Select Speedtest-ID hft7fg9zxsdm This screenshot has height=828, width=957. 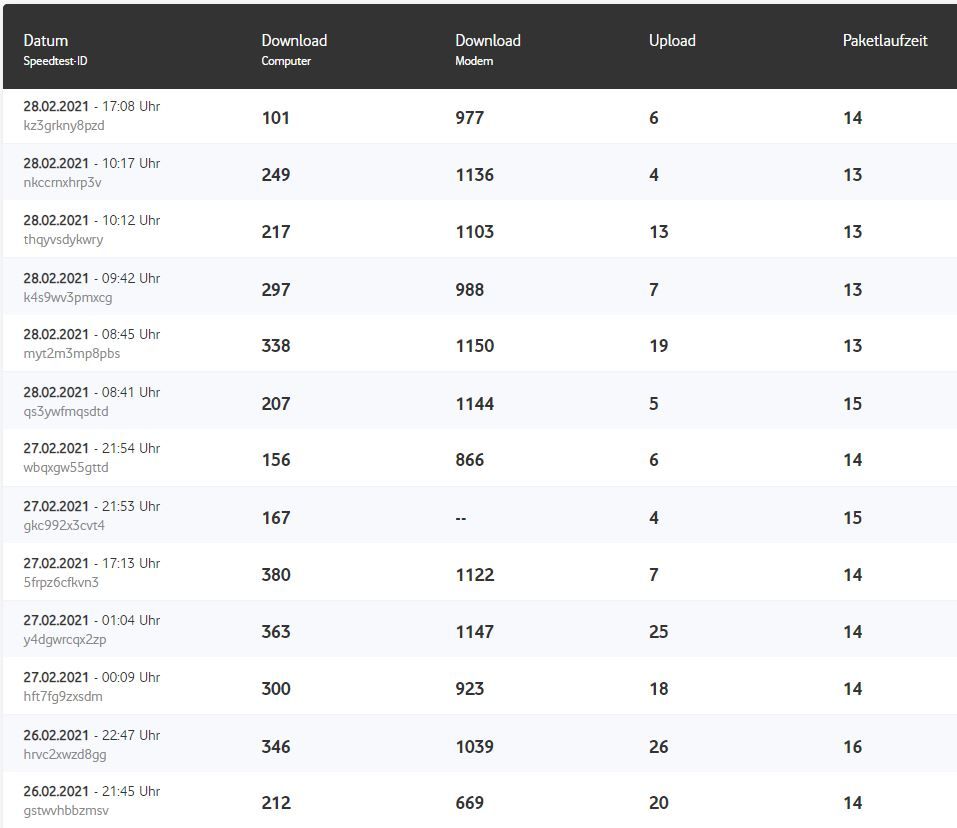pyautogui.click(x=63, y=696)
